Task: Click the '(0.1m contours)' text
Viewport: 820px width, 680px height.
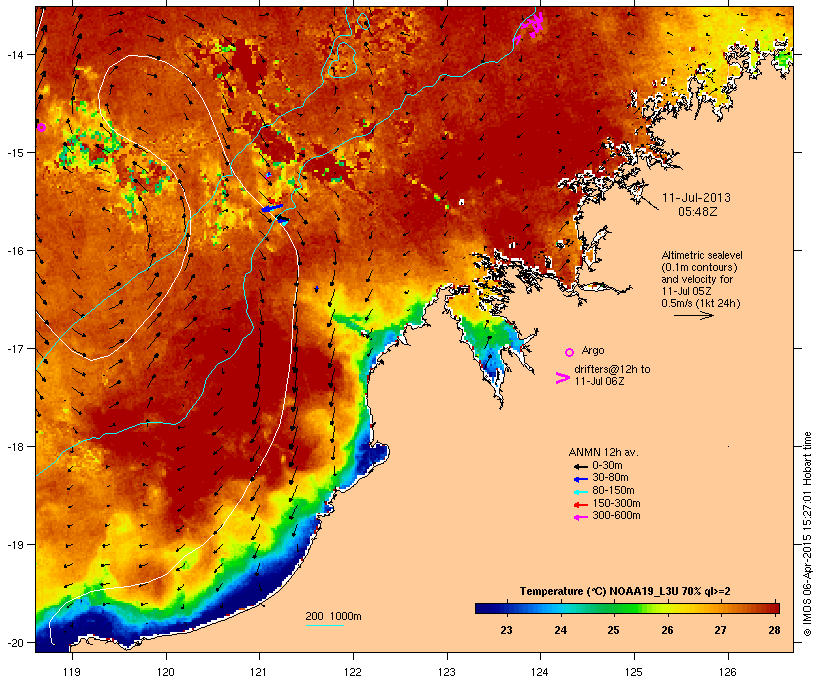Action: [699, 267]
